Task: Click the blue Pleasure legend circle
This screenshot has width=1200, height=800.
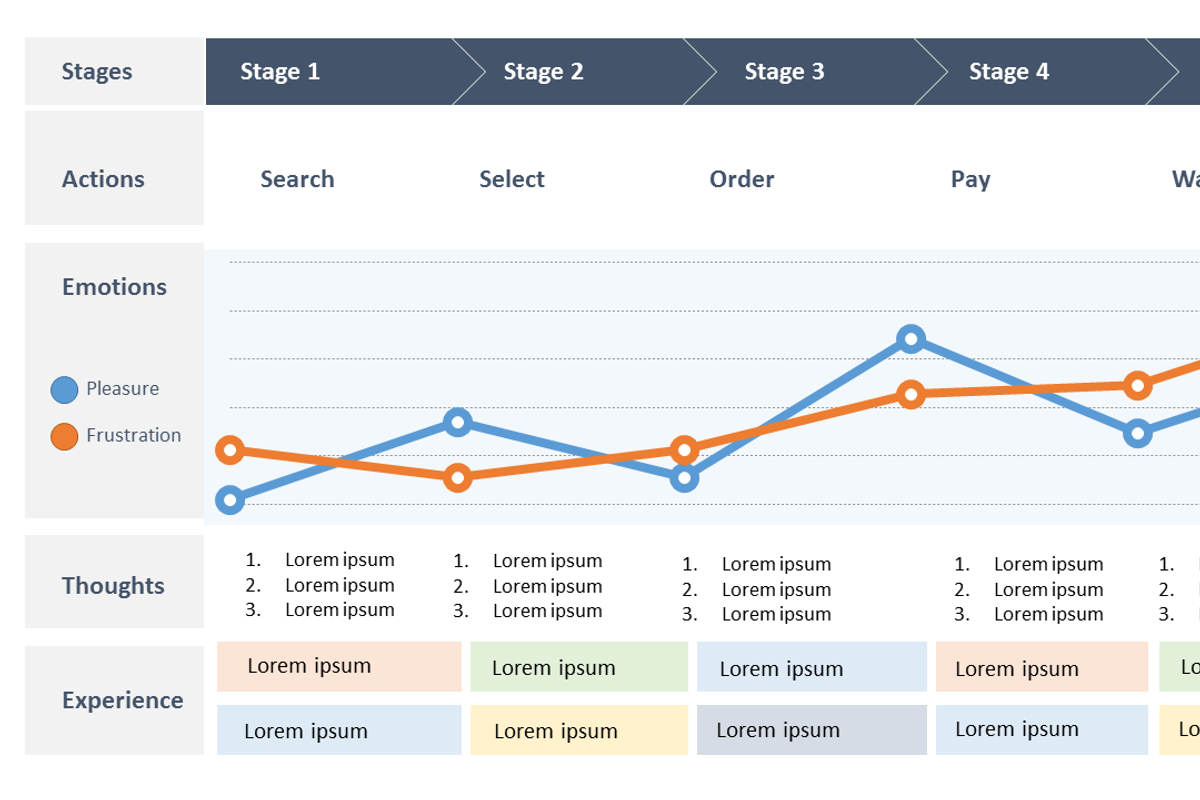Action: click(64, 390)
